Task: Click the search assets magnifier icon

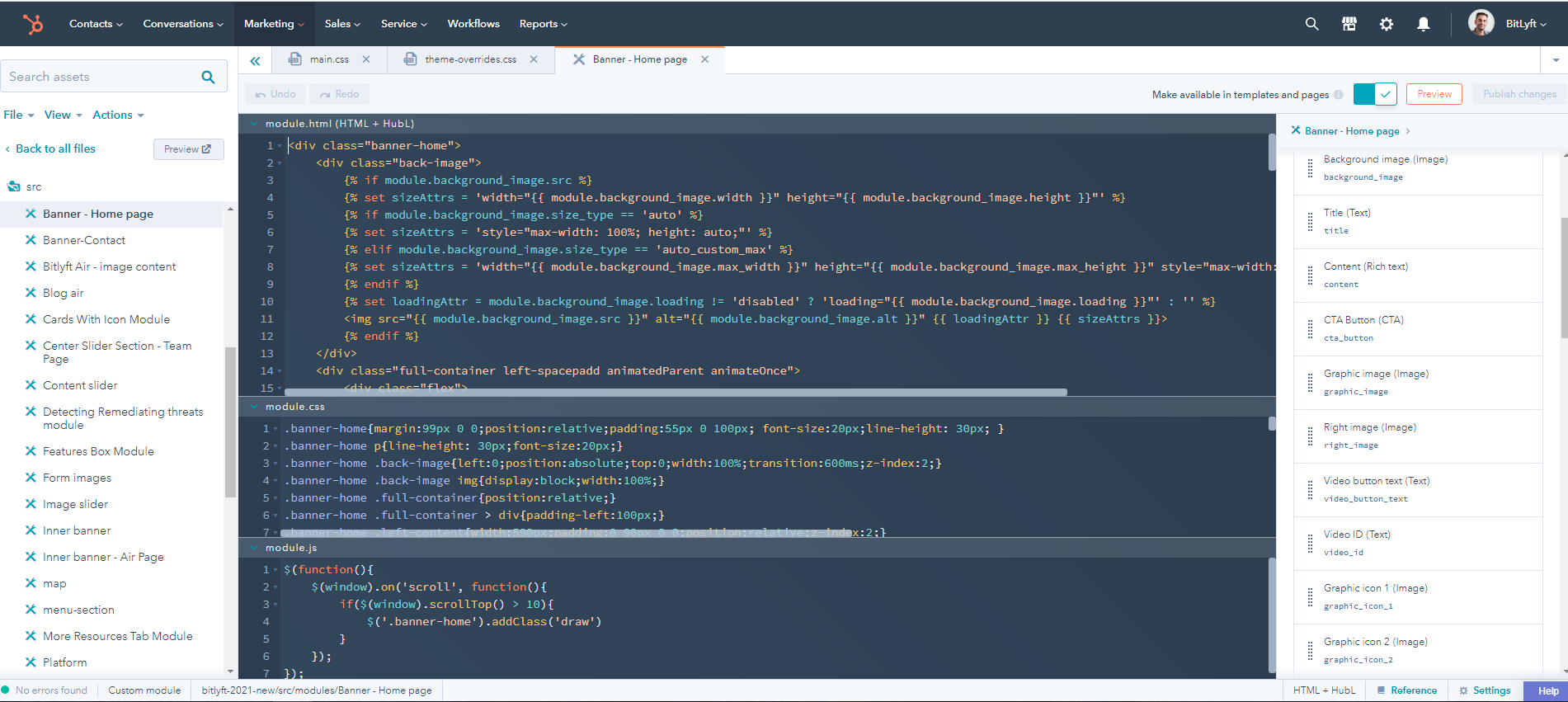Action: pos(208,77)
